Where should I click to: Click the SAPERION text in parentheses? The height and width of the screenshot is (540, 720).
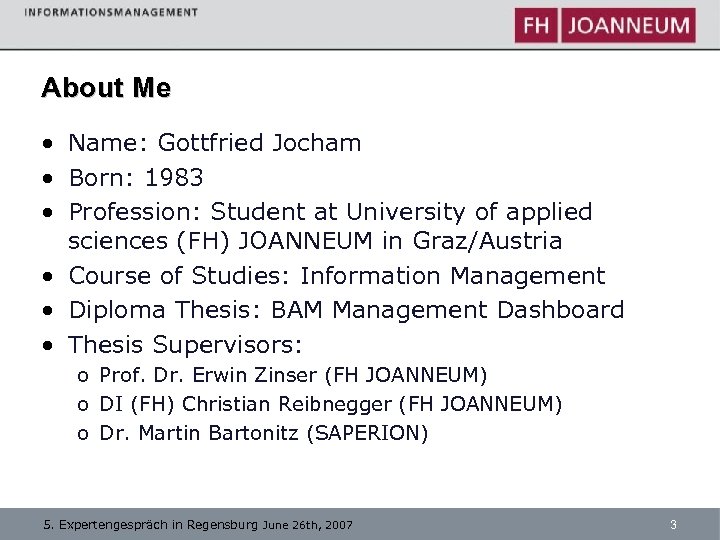[378, 433]
